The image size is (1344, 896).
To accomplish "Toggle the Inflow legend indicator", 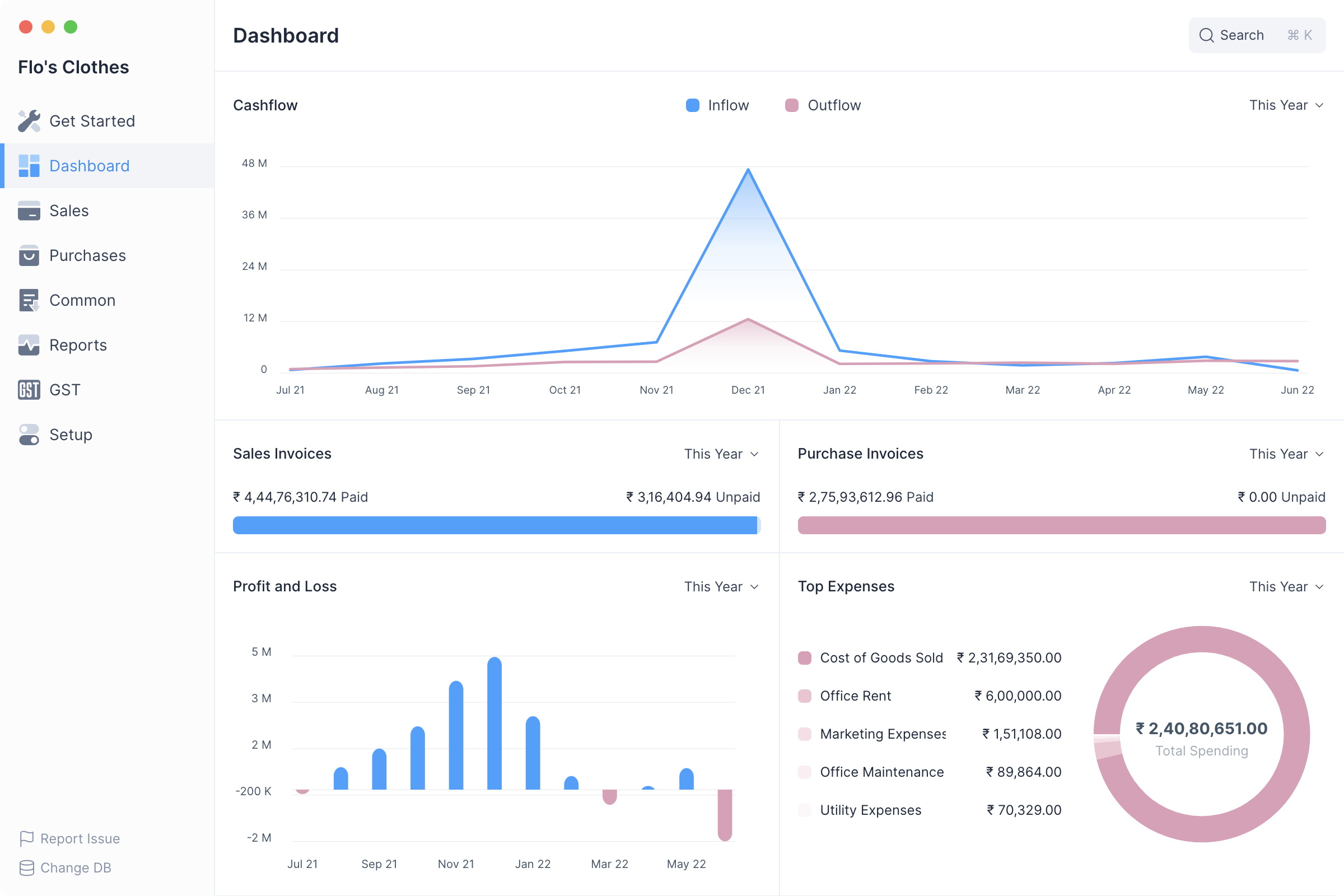I will pyautogui.click(x=692, y=105).
